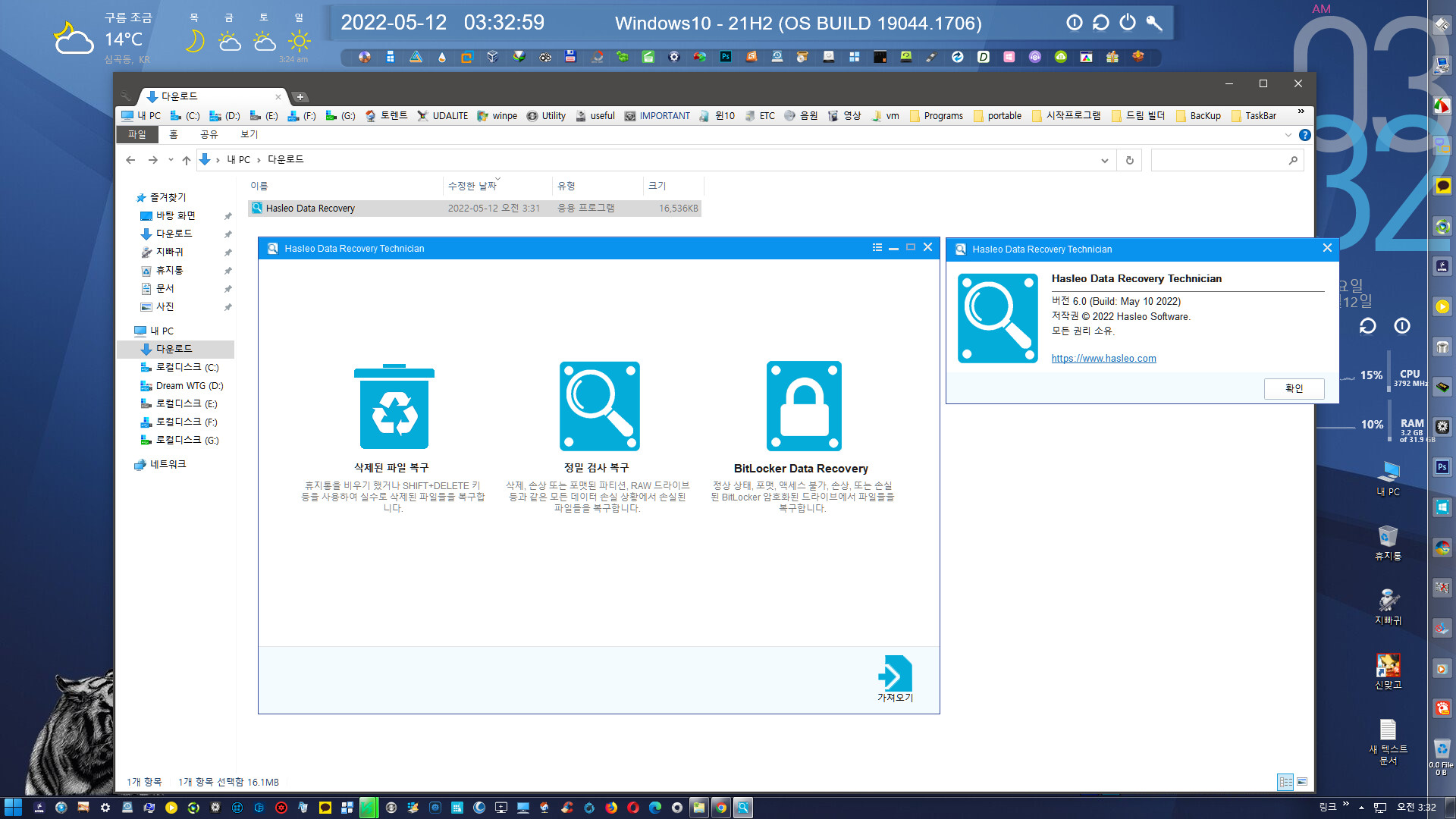
Task: Open the recent locations dropdown arrow
Action: point(171,160)
